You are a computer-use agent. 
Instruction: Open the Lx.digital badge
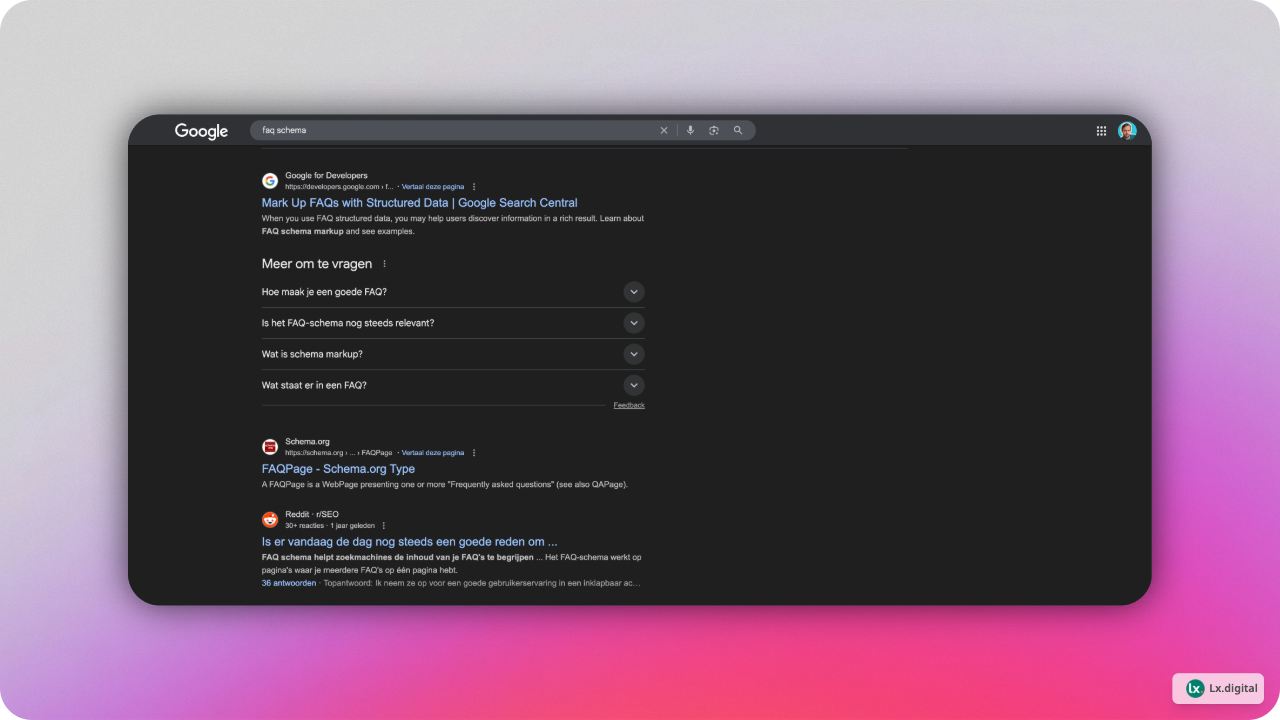click(x=1218, y=688)
